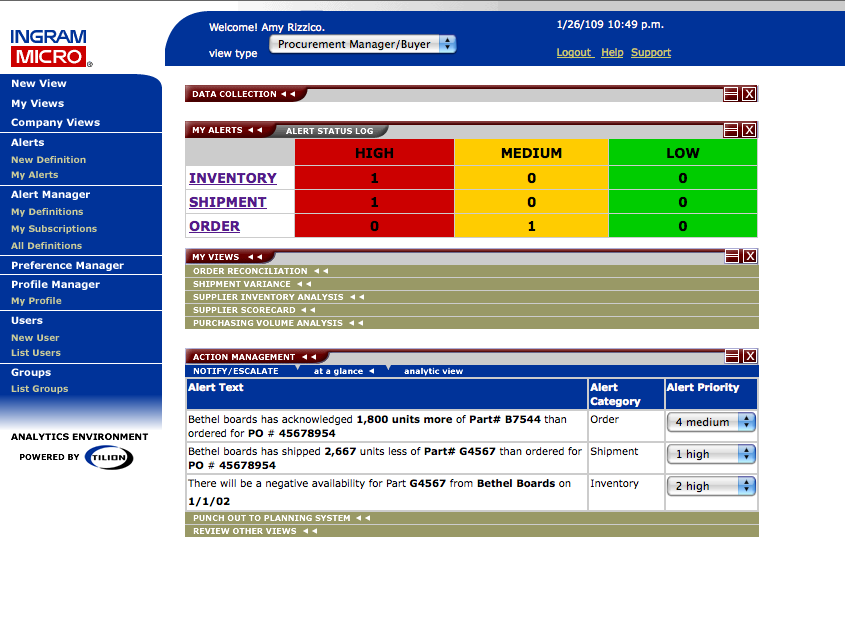Click the Order Medium alert count cell
The height and width of the screenshot is (617, 845).
tap(531, 226)
